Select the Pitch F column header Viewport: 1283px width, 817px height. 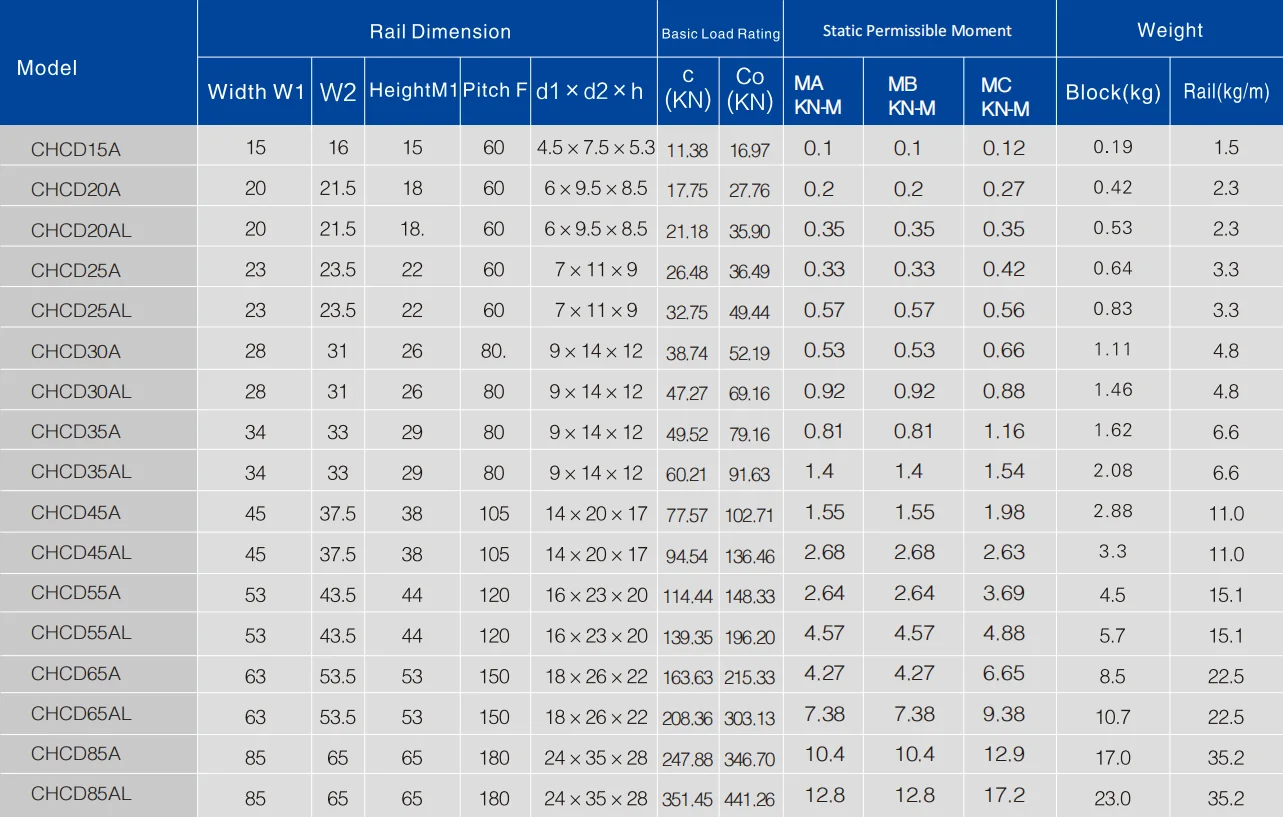(x=494, y=90)
